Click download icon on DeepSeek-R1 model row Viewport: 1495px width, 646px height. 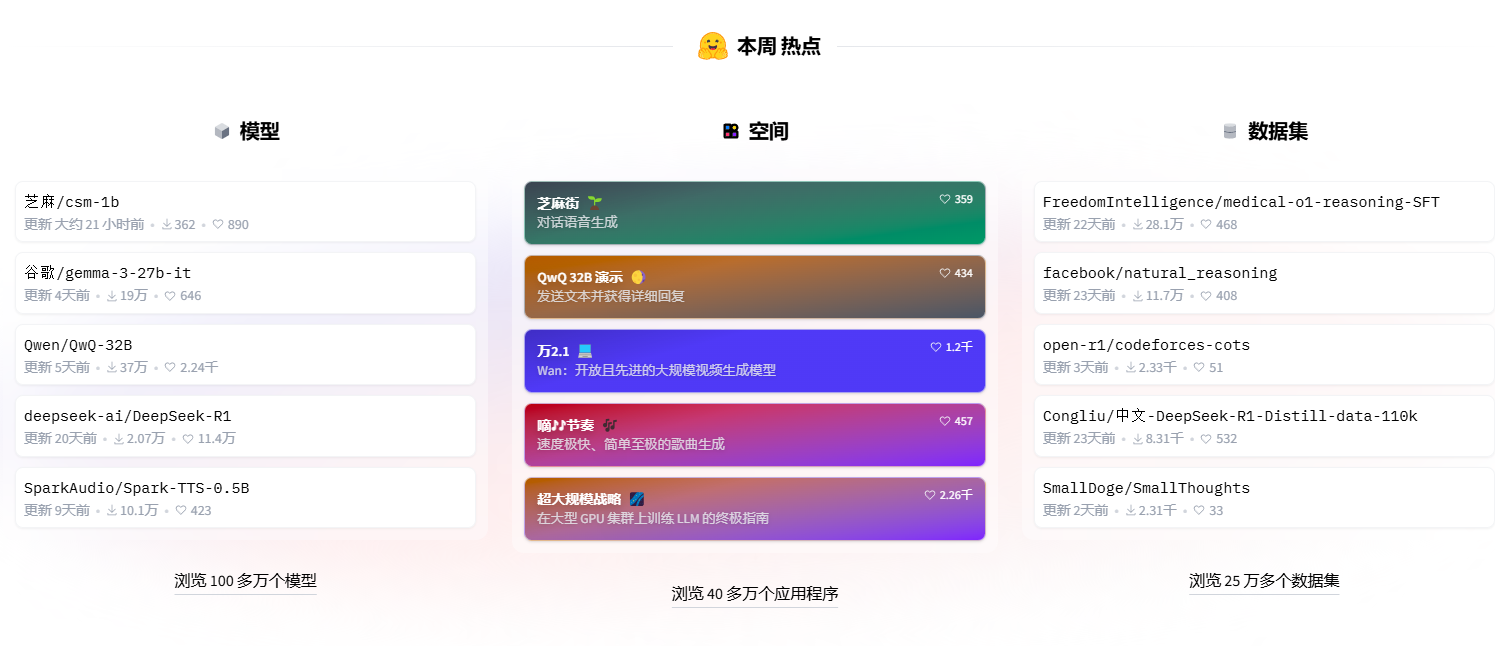point(119,439)
